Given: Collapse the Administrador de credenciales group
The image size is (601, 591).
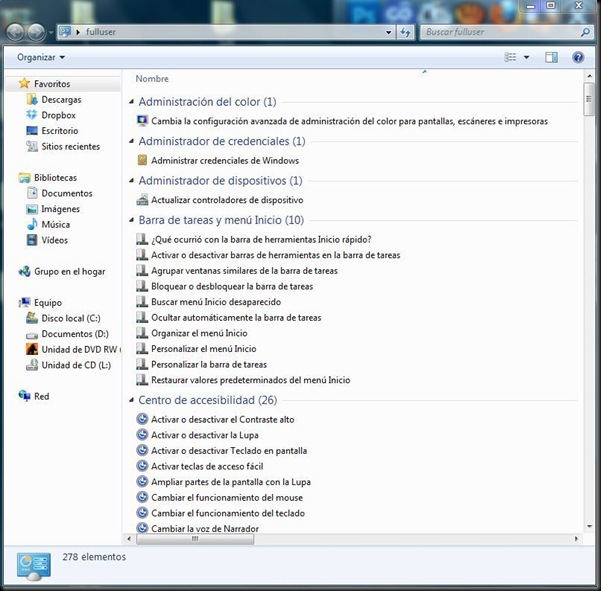Looking at the screenshot, I should pos(131,141).
